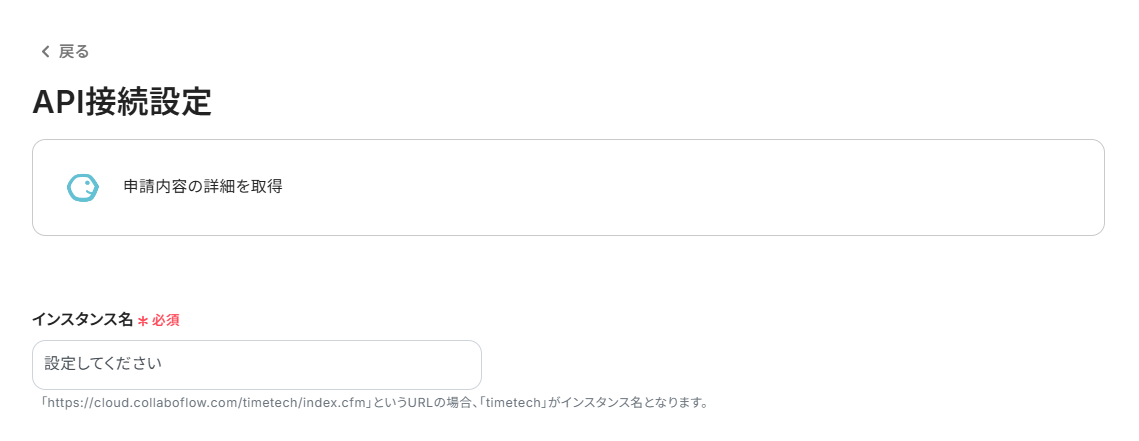The image size is (1139, 441).
Task: Click the back chevron arrow icon
Action: pos(44,52)
